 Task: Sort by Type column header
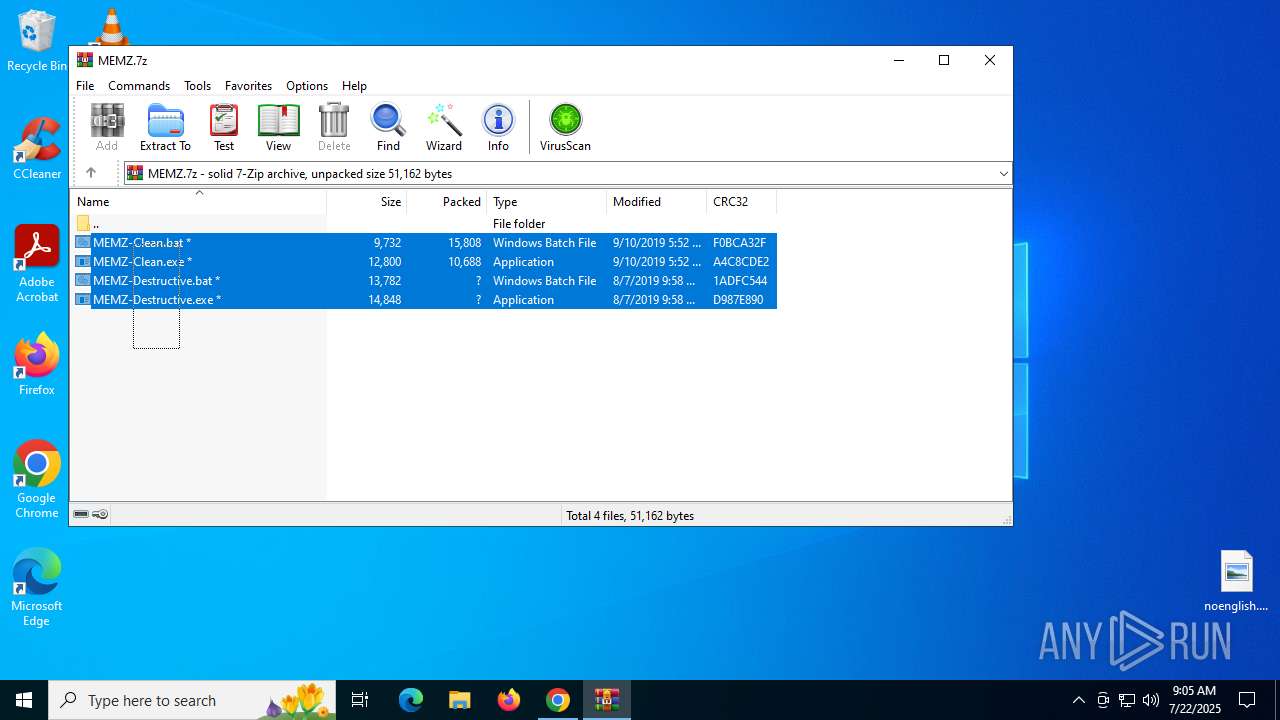[x=547, y=202]
